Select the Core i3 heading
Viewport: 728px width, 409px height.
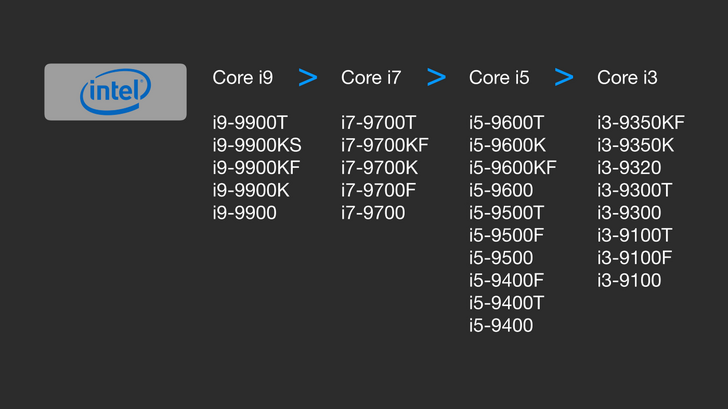click(x=627, y=77)
